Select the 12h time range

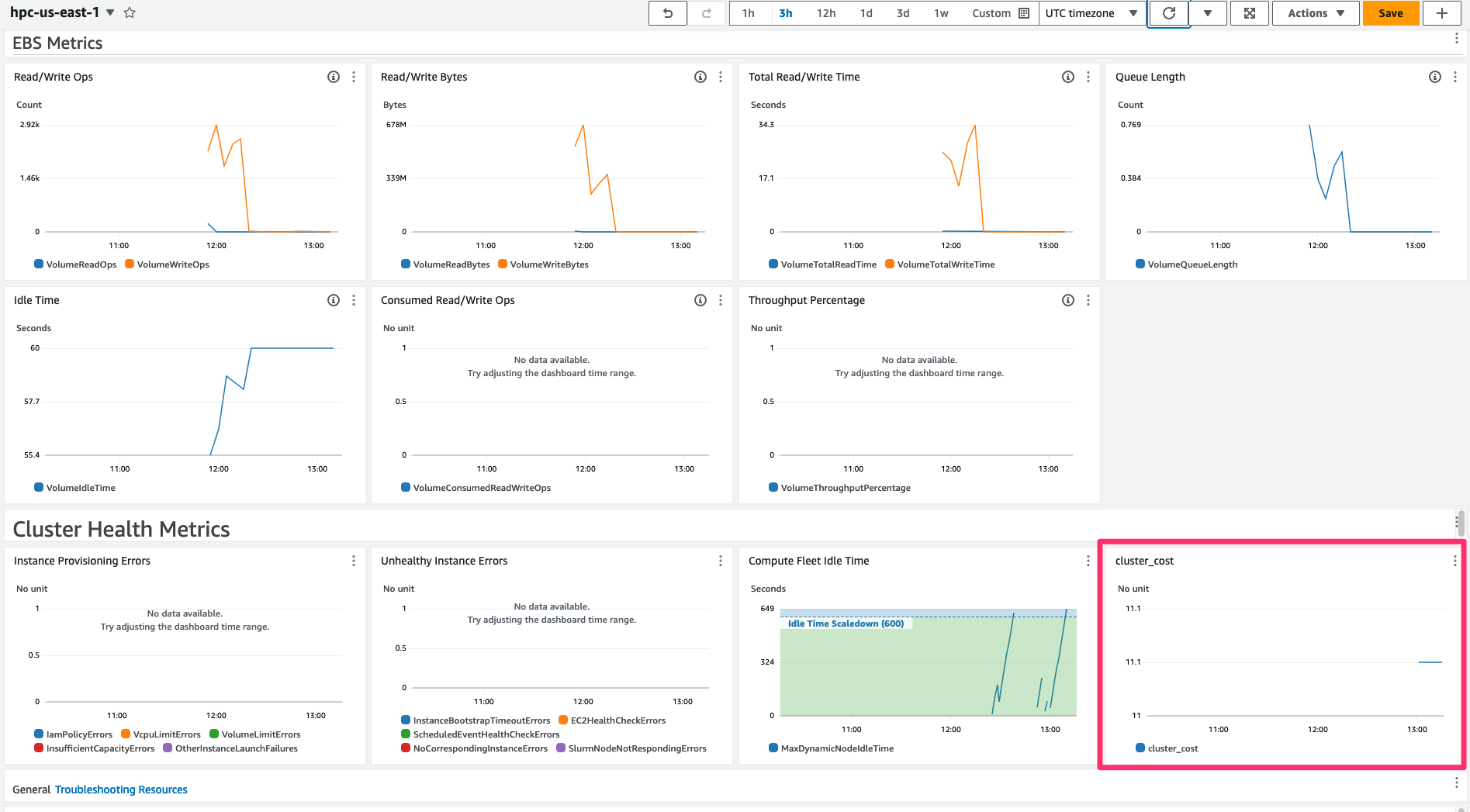click(x=826, y=13)
